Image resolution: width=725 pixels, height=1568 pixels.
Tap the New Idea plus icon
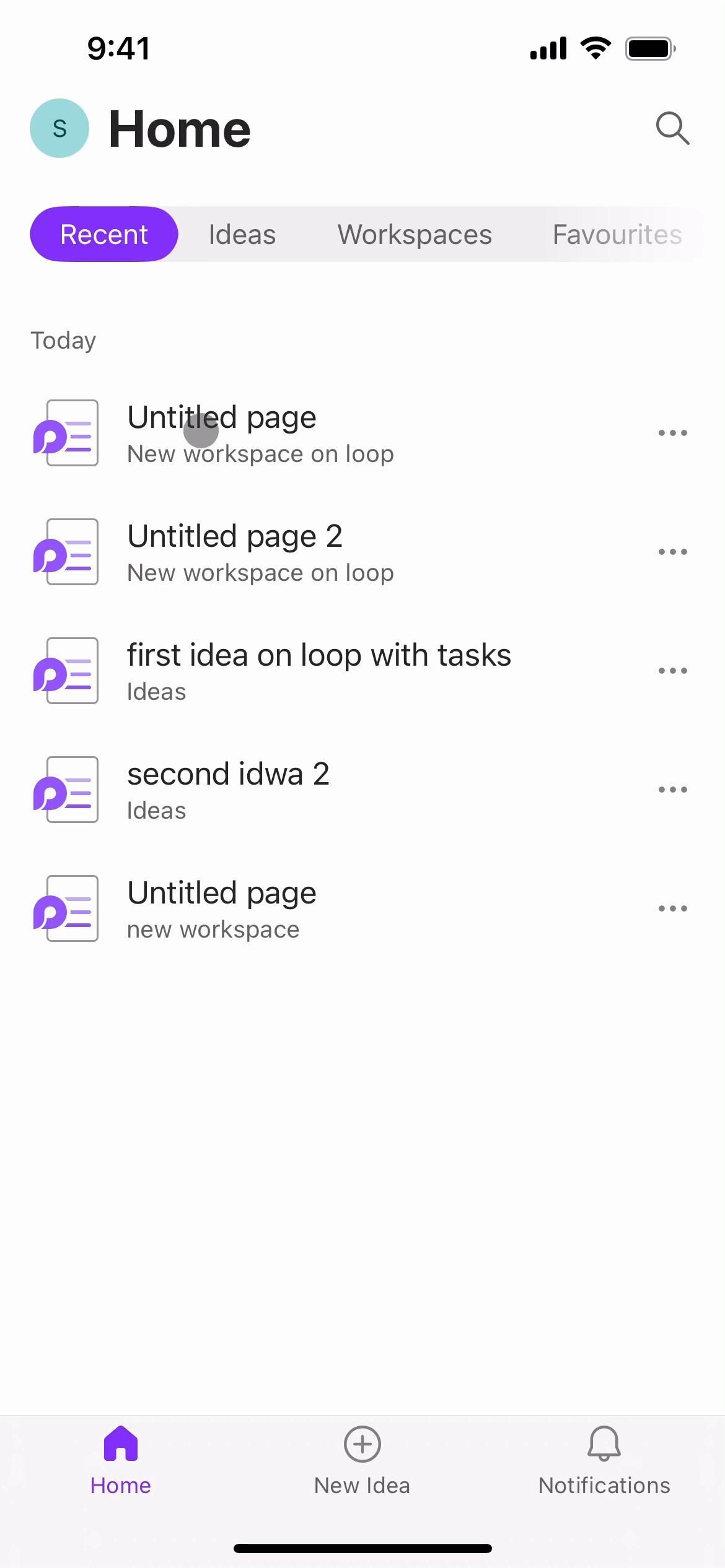[x=362, y=1444]
